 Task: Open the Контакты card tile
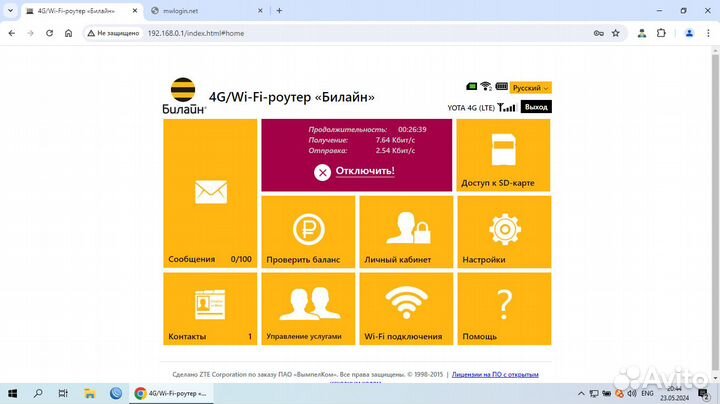pos(210,309)
